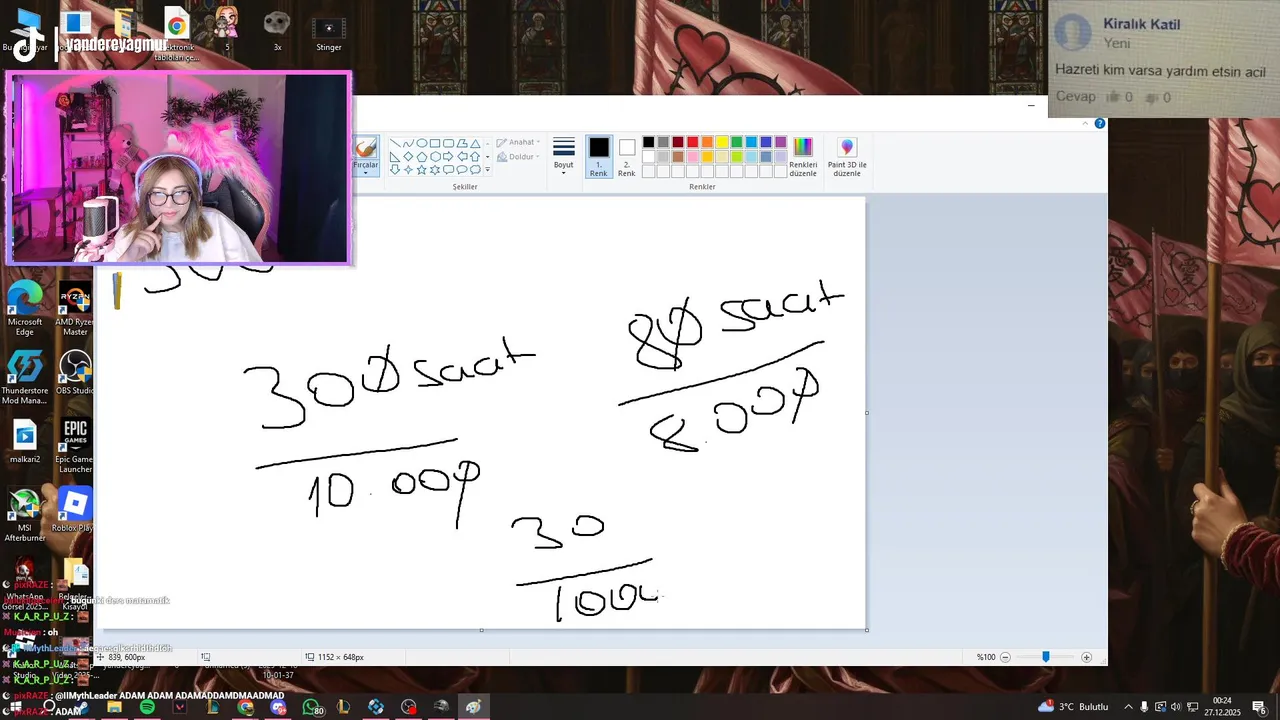Select the Four-point star shape
The image size is (1280, 720).
pyautogui.click(x=408, y=169)
